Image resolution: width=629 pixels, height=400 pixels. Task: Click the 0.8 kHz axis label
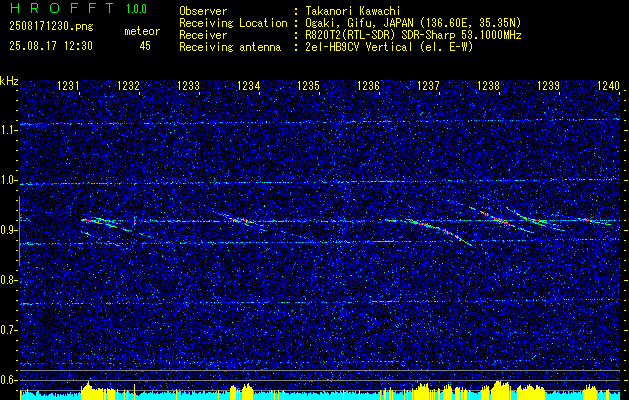[7, 280]
